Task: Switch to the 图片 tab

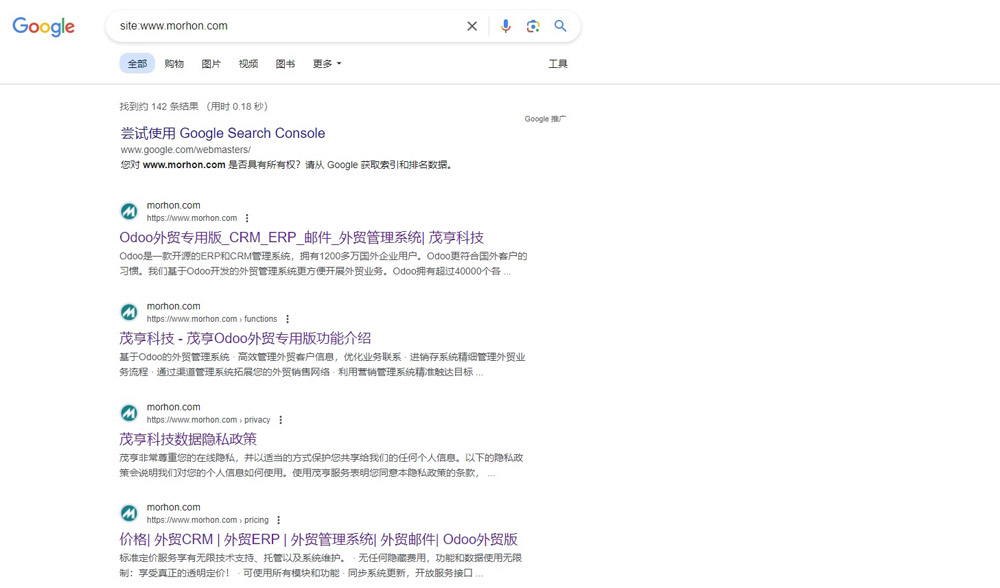Action: (211, 64)
